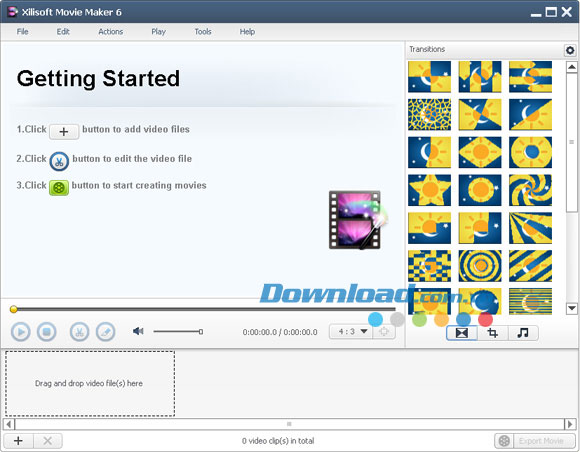
Task: Click the Export Movie button
Action: tap(535, 441)
